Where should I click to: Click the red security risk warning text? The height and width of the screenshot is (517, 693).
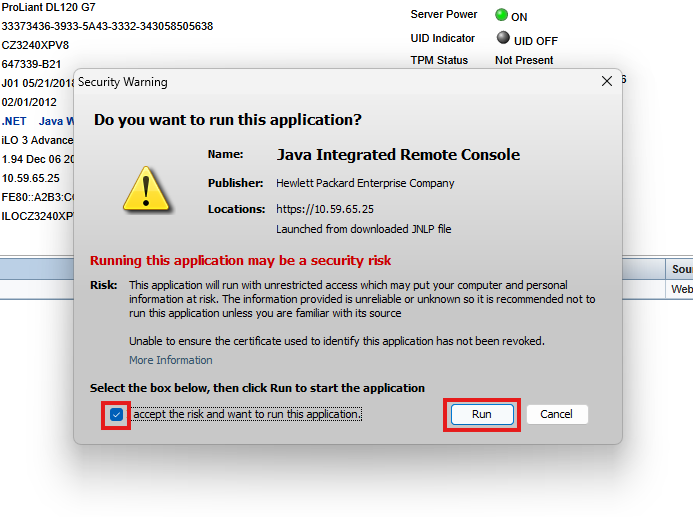point(240,261)
